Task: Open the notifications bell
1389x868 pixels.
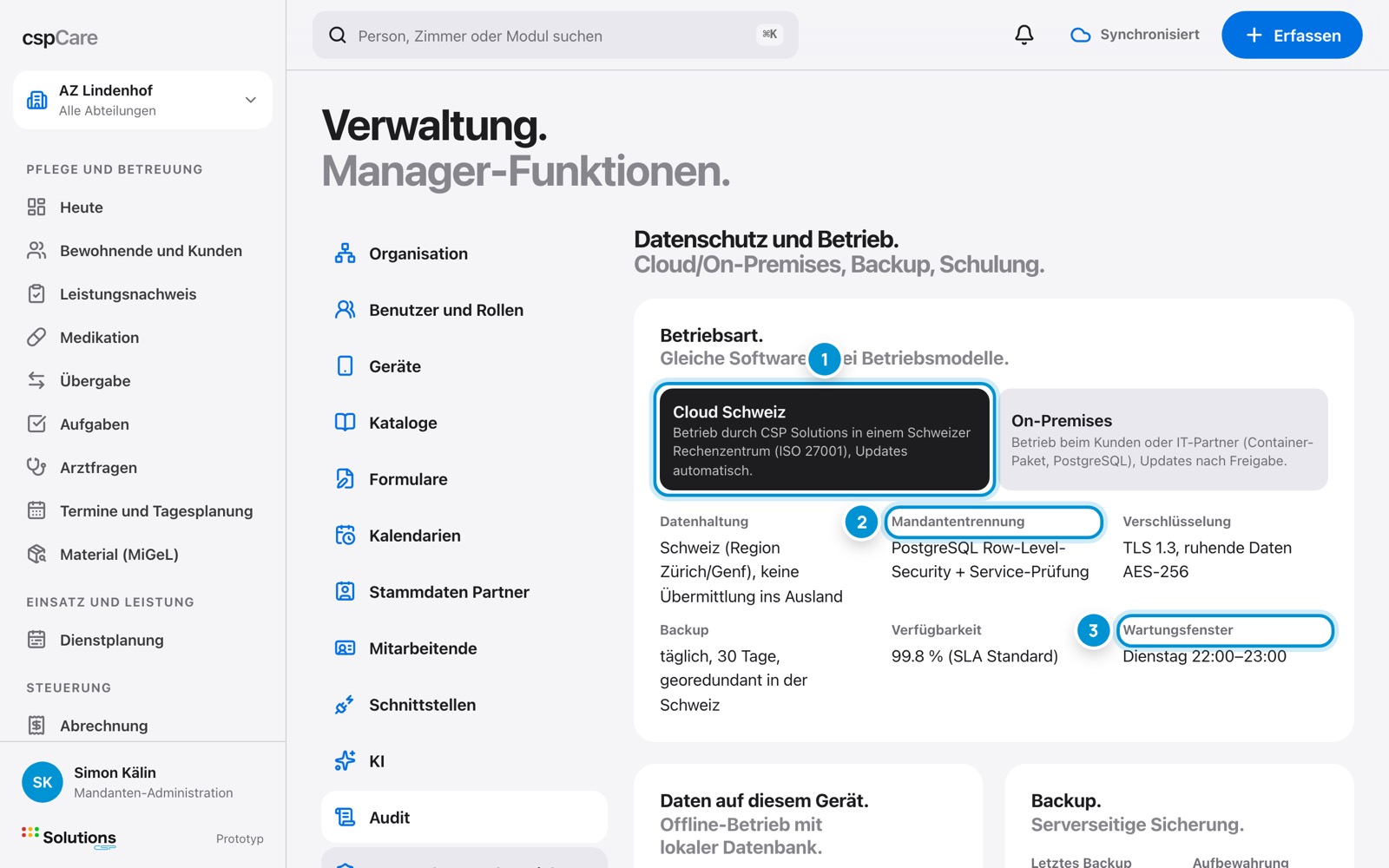Action: tap(1024, 35)
